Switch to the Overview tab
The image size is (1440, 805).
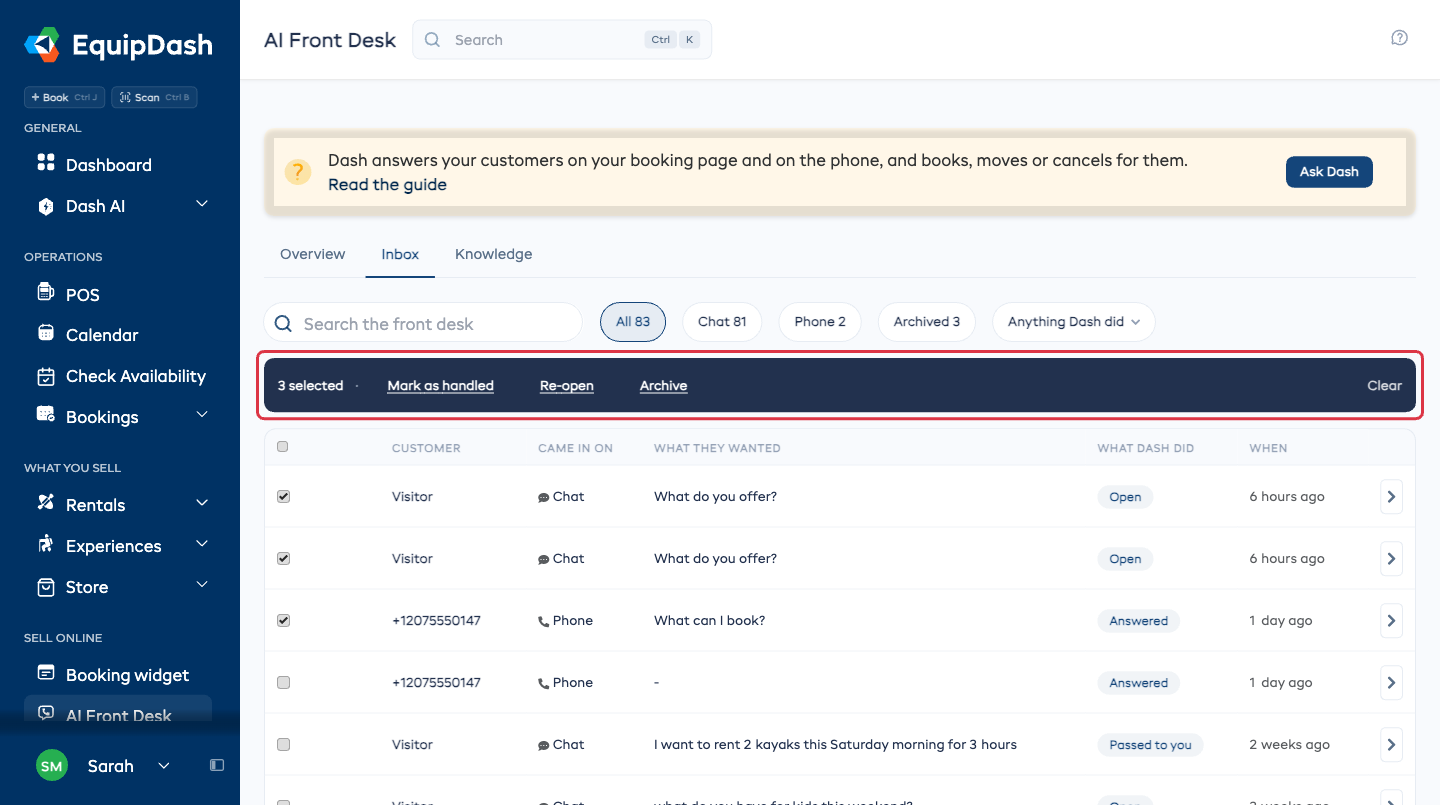pyautogui.click(x=312, y=254)
